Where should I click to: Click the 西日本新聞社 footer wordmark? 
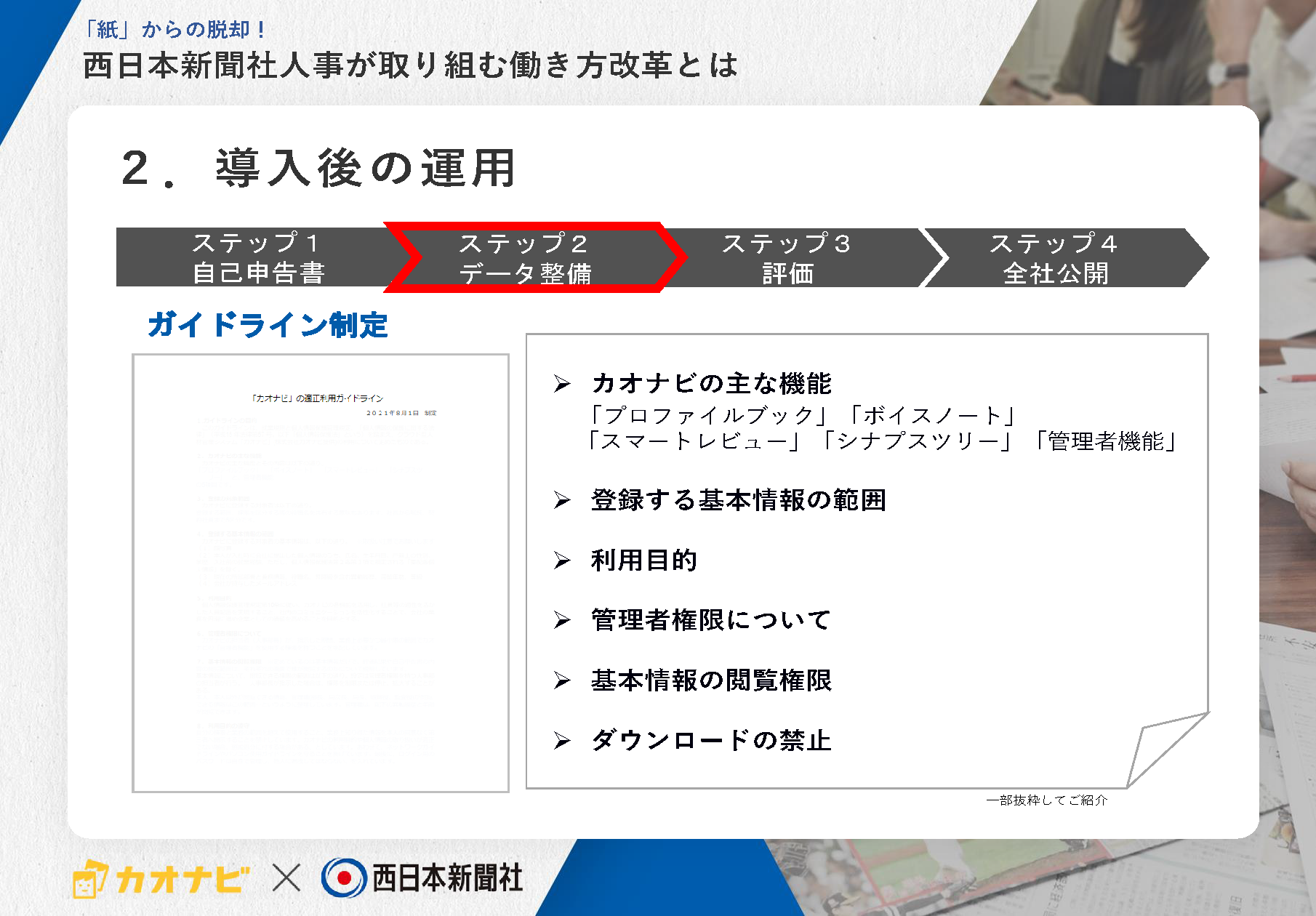pyautogui.click(x=447, y=878)
